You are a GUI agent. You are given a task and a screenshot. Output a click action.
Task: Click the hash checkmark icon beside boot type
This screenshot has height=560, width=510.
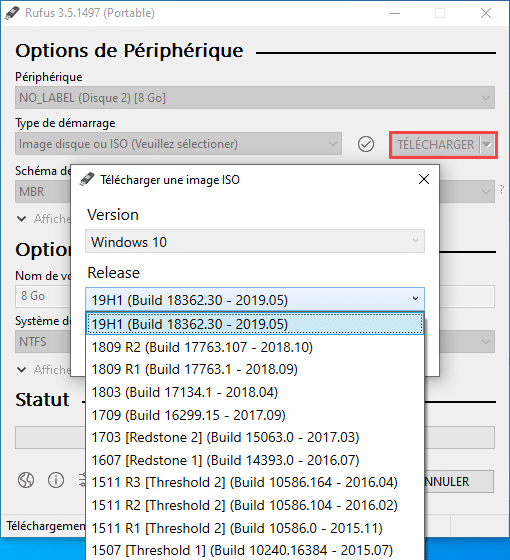click(366, 144)
